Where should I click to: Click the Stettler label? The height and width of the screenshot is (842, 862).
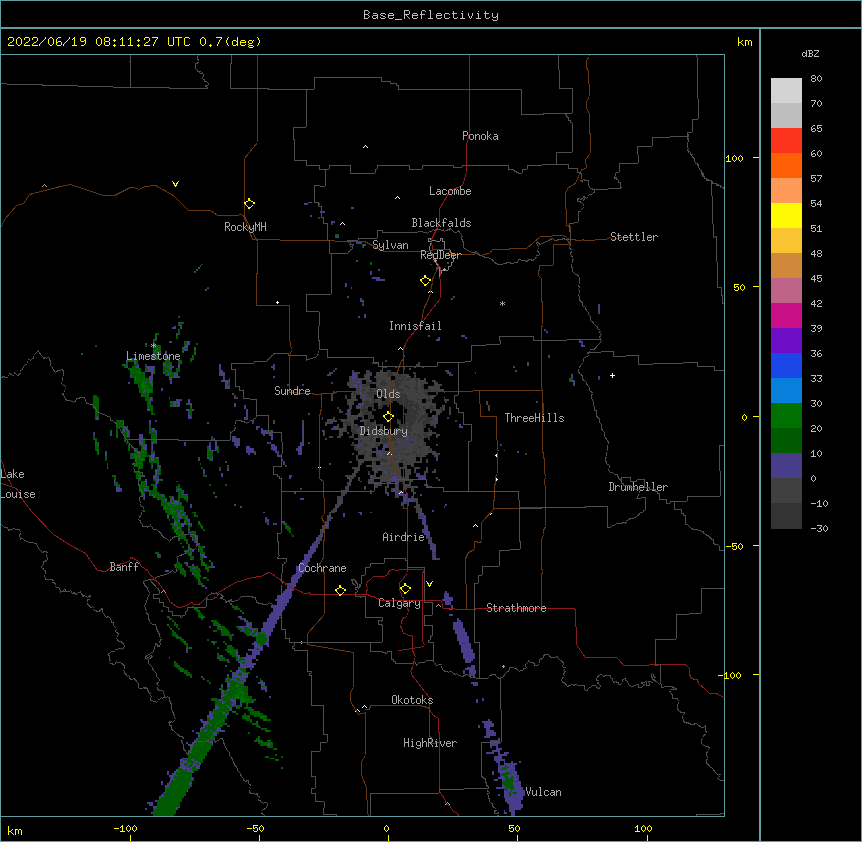[634, 237]
